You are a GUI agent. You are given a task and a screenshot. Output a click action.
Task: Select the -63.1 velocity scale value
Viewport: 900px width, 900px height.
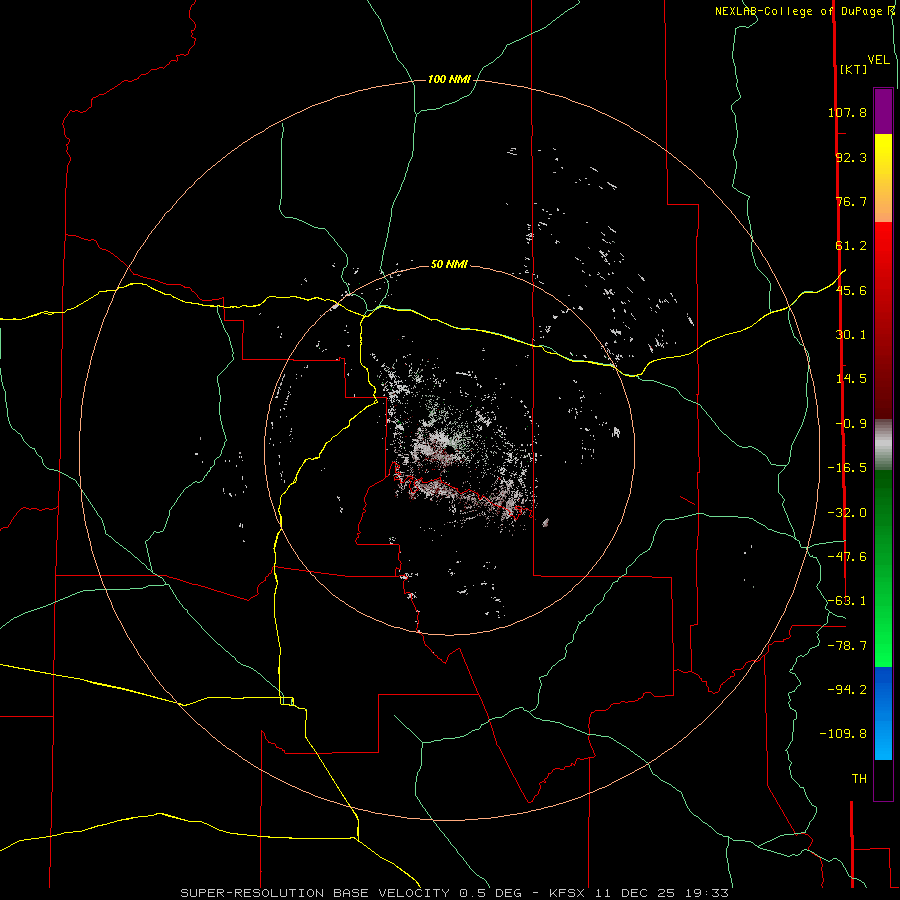click(x=847, y=601)
